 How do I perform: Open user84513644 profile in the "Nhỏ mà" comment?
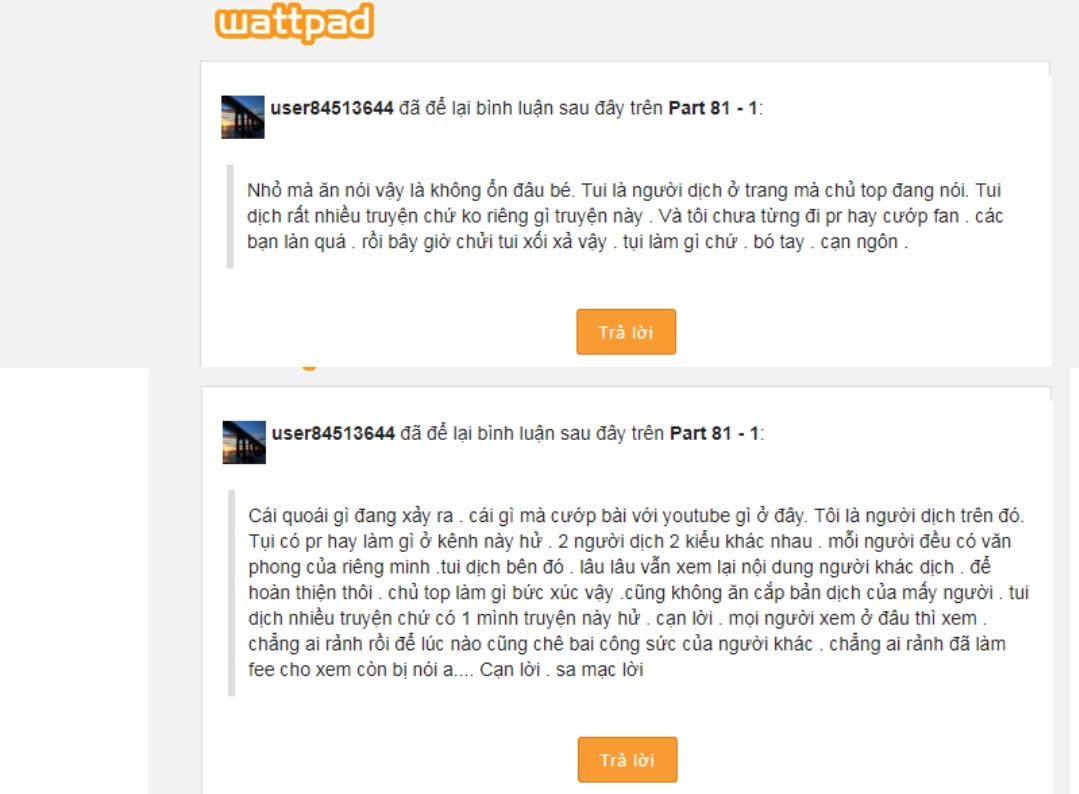click(x=332, y=108)
